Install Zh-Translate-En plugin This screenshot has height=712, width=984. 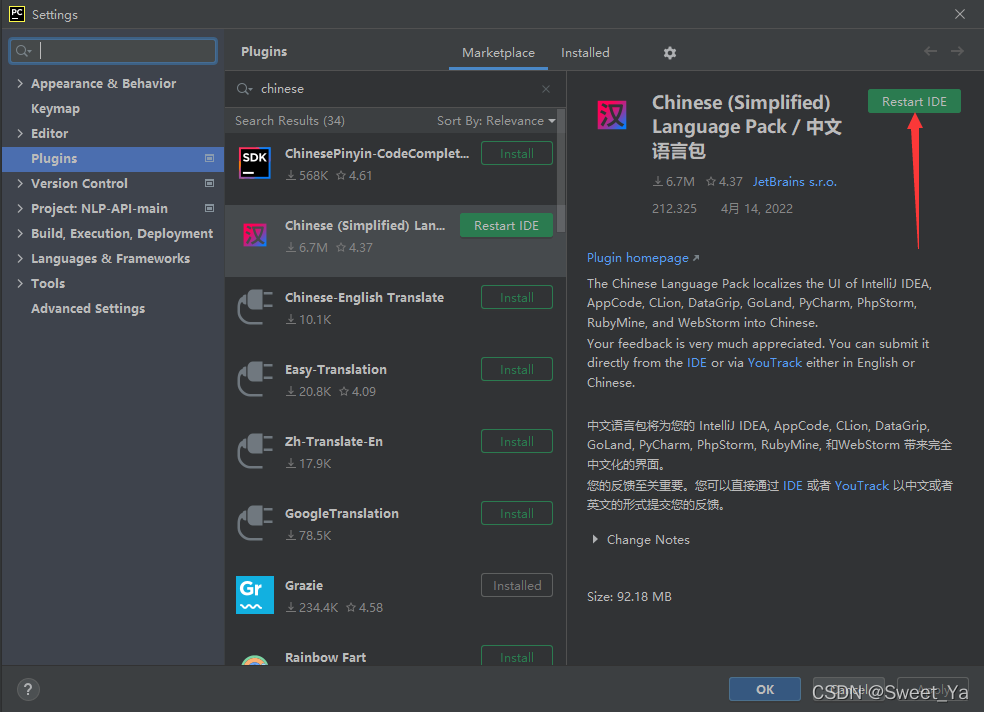tap(516, 442)
